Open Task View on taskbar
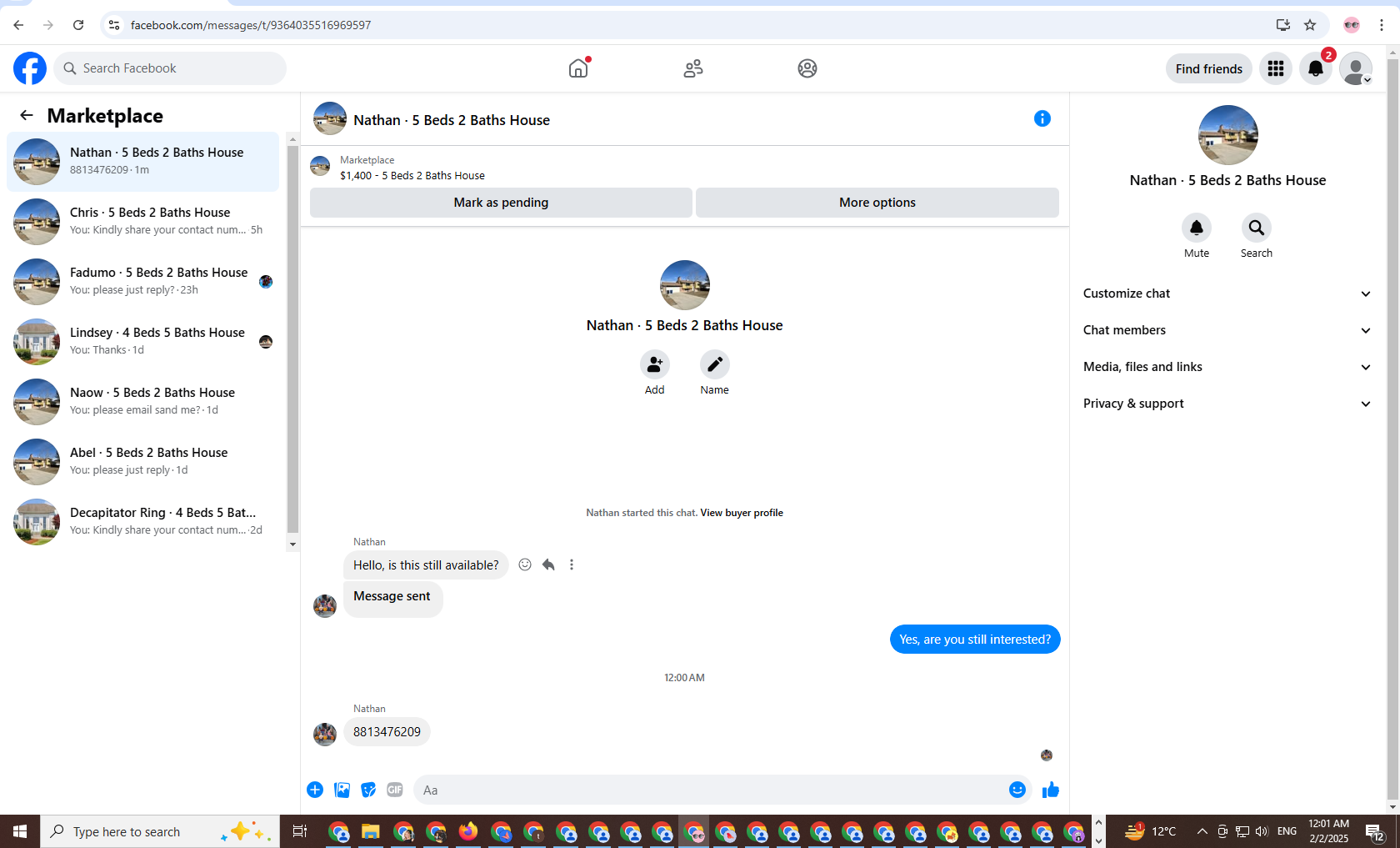1400x848 pixels. coord(300,831)
